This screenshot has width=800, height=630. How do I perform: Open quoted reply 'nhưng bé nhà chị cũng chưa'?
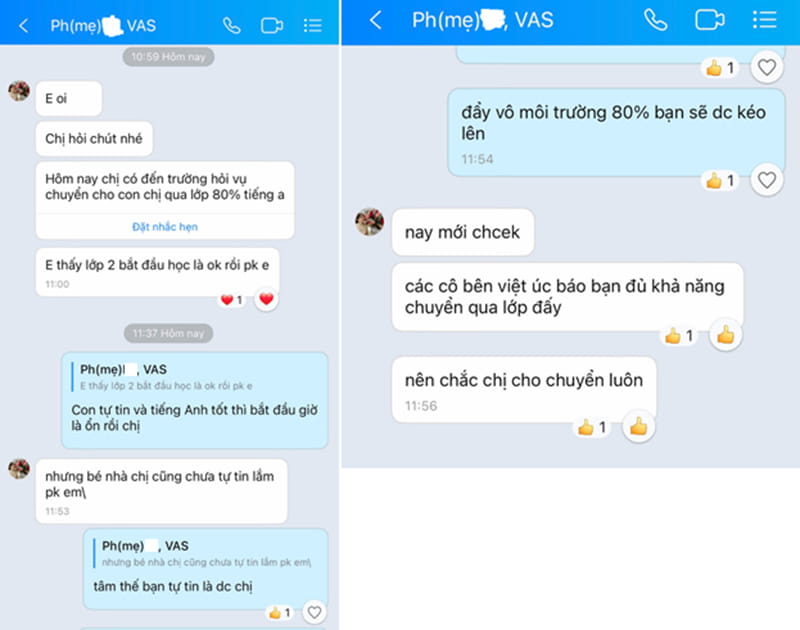coord(206,554)
